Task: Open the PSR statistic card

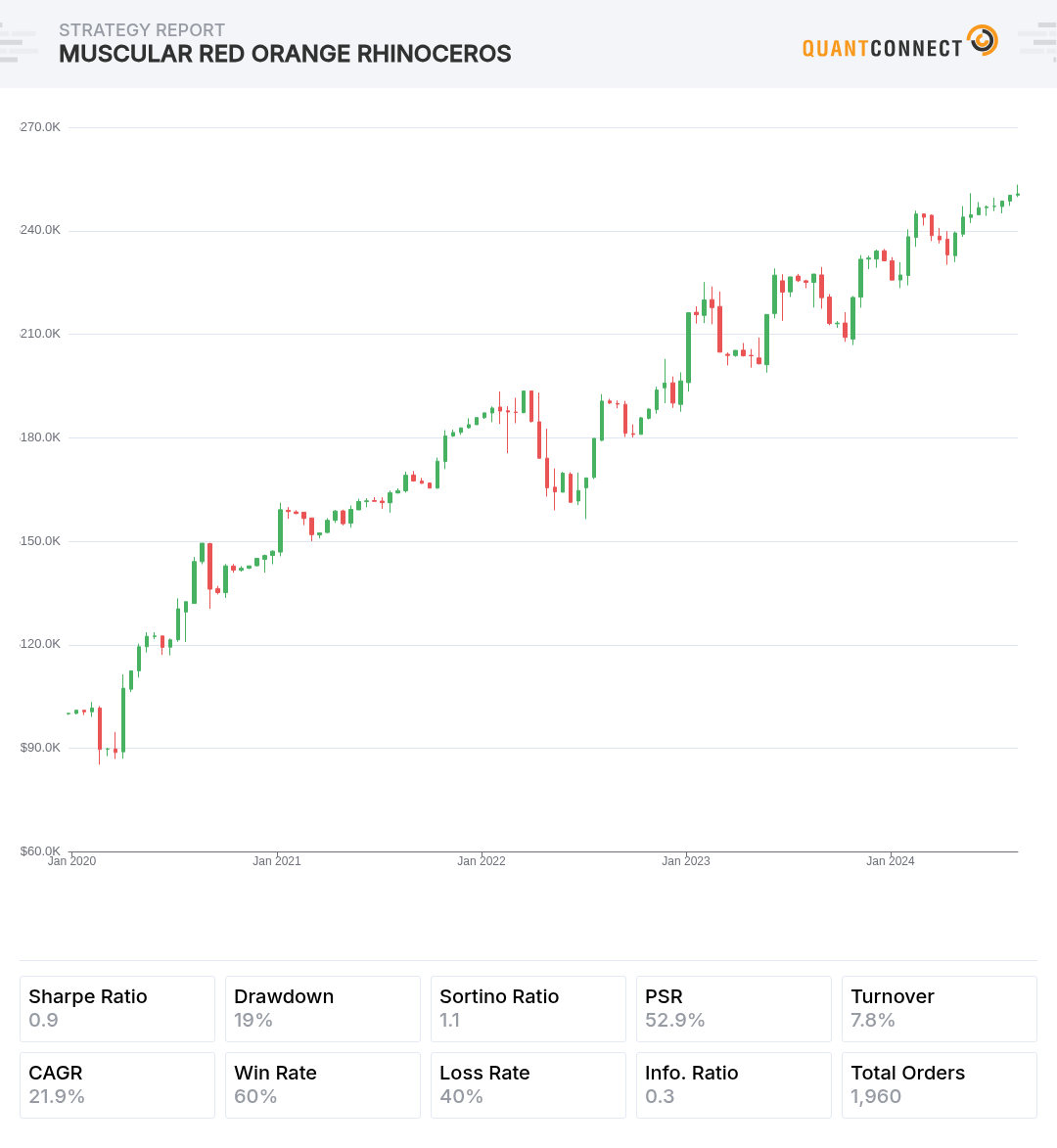Action: pos(734,1008)
